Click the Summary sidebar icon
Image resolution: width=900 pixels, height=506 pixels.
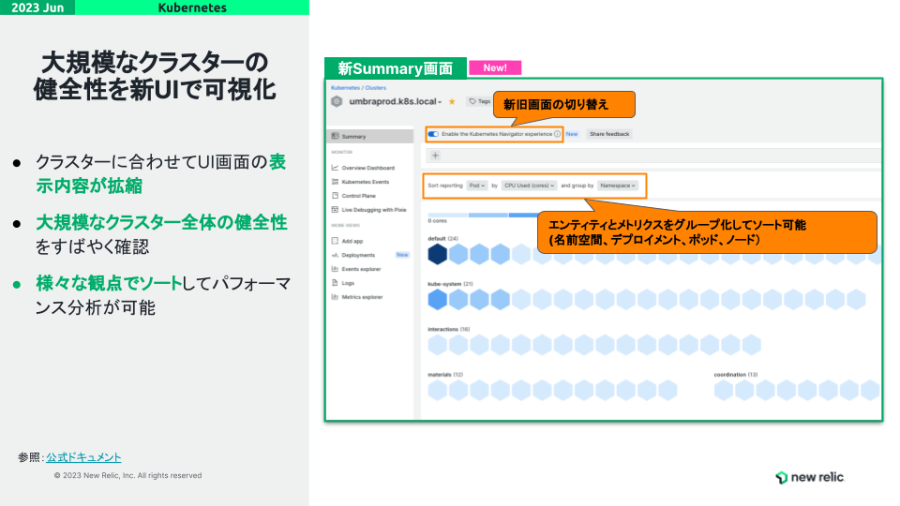click(335, 136)
